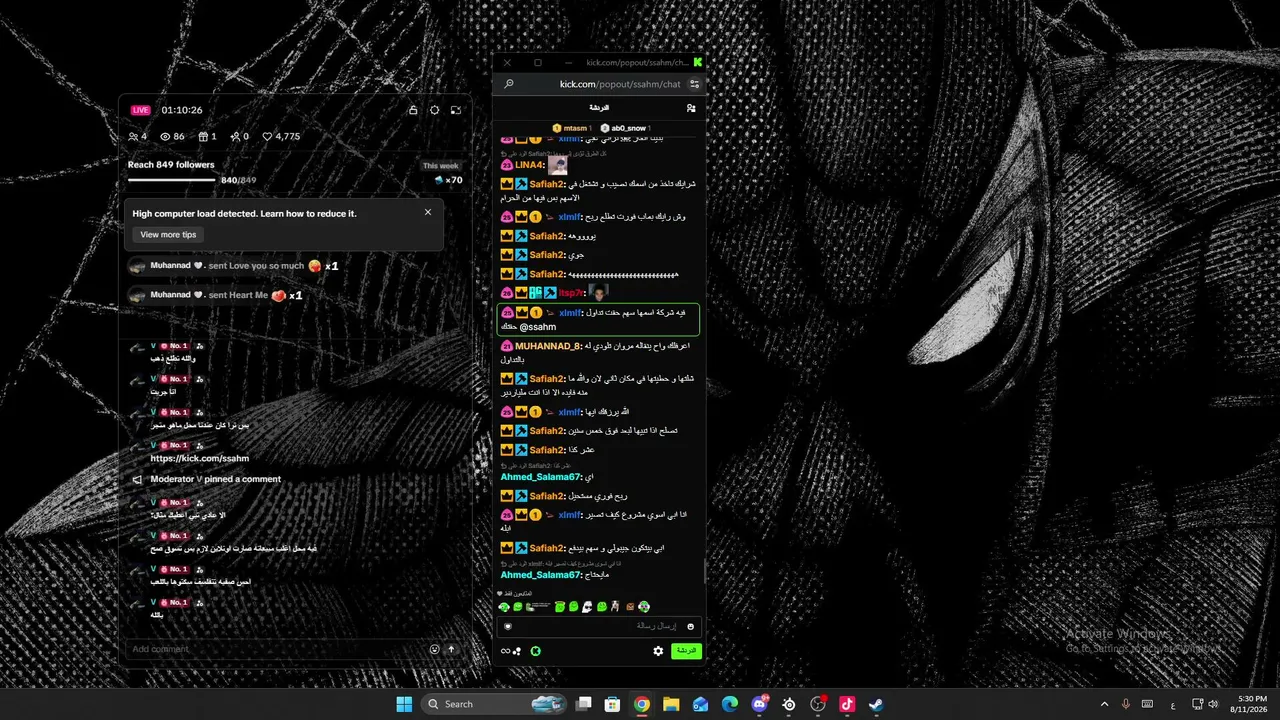The width and height of the screenshot is (1280, 720).
Task: Click the View more tips button
Action: pos(168,234)
